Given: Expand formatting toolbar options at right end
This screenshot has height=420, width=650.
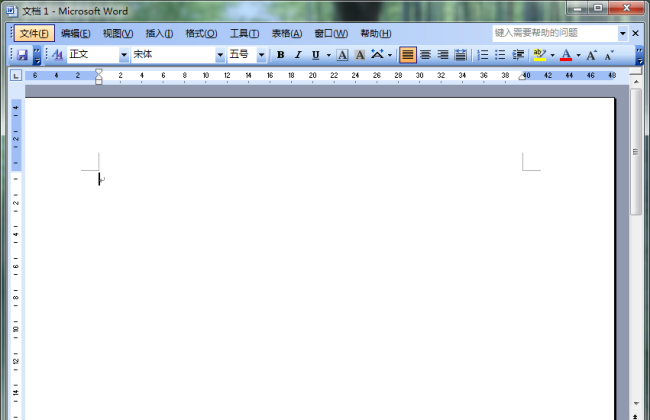Looking at the screenshot, I should click(x=640, y=55).
